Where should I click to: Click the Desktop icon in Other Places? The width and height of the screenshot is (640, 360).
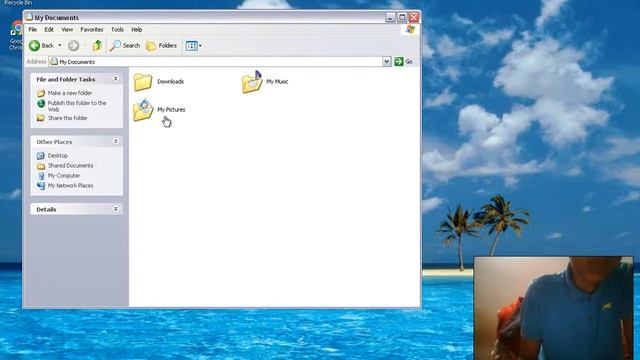click(41, 156)
